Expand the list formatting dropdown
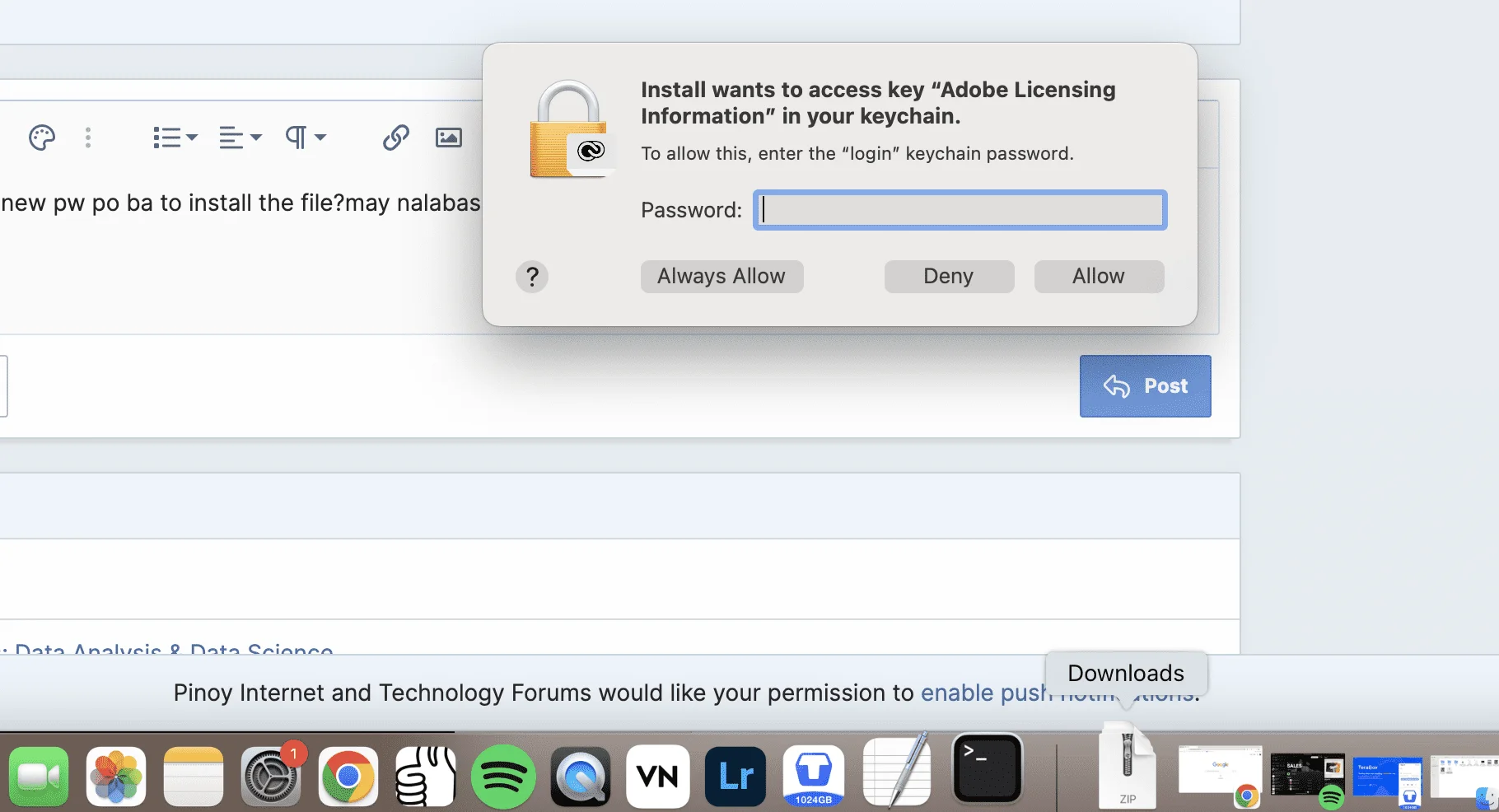This screenshot has height=812, width=1499. (x=175, y=138)
